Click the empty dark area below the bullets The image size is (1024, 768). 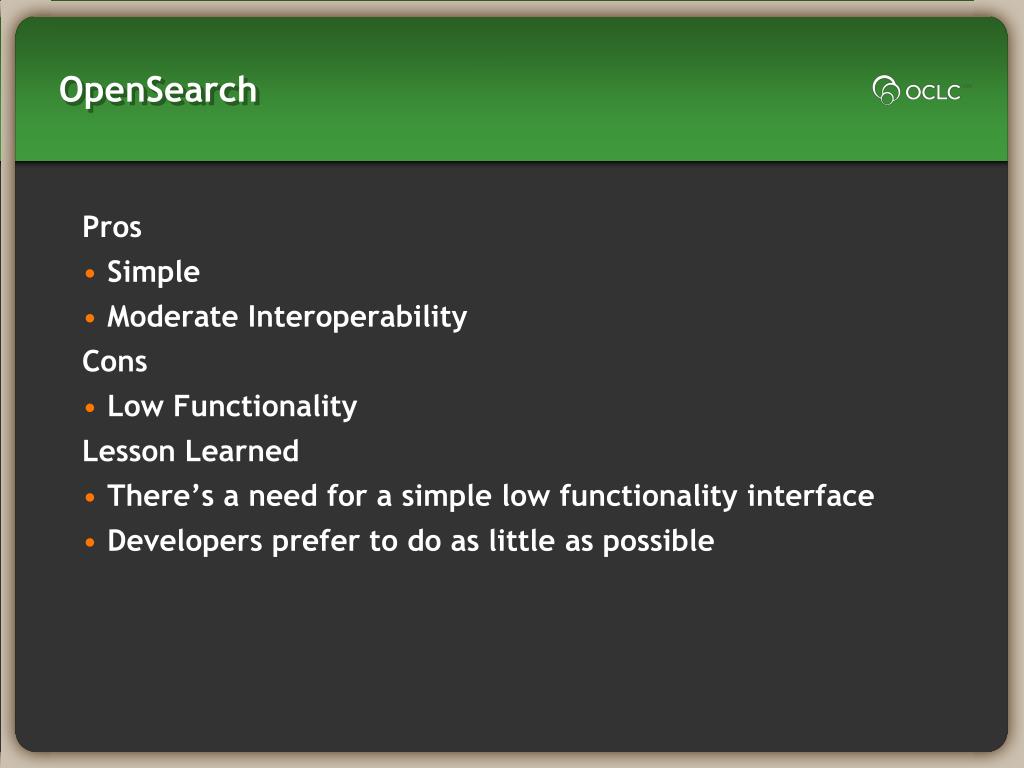pos(510,660)
